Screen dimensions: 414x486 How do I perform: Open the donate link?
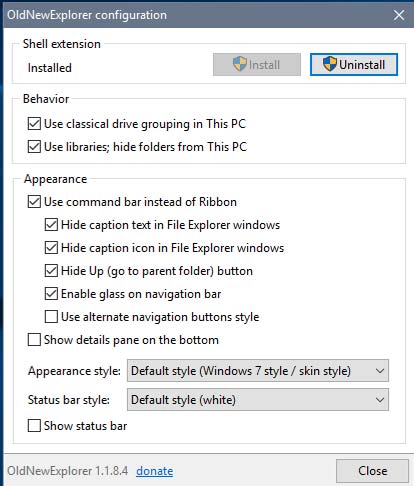coord(155,471)
